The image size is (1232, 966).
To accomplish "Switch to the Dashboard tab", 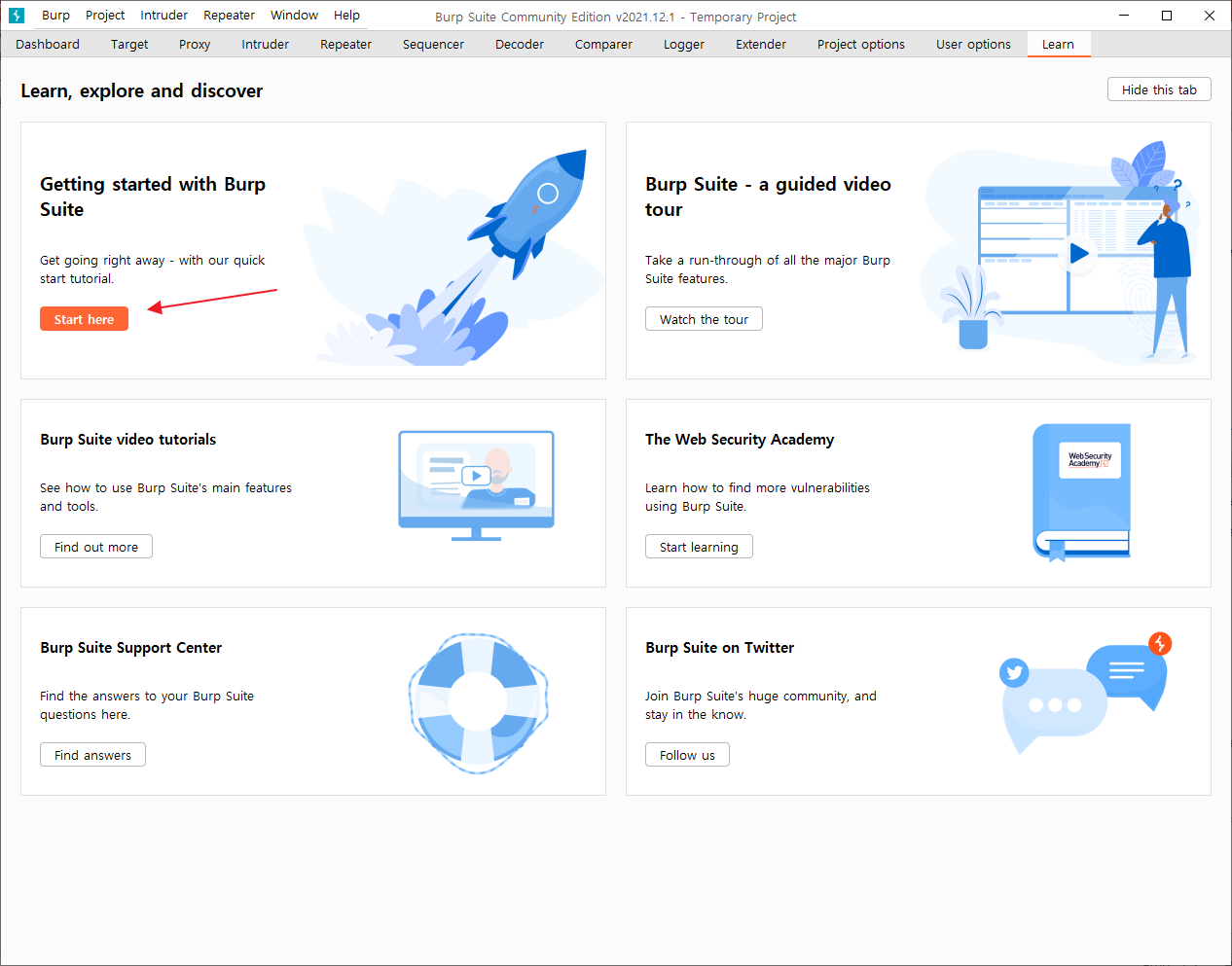I will point(48,45).
